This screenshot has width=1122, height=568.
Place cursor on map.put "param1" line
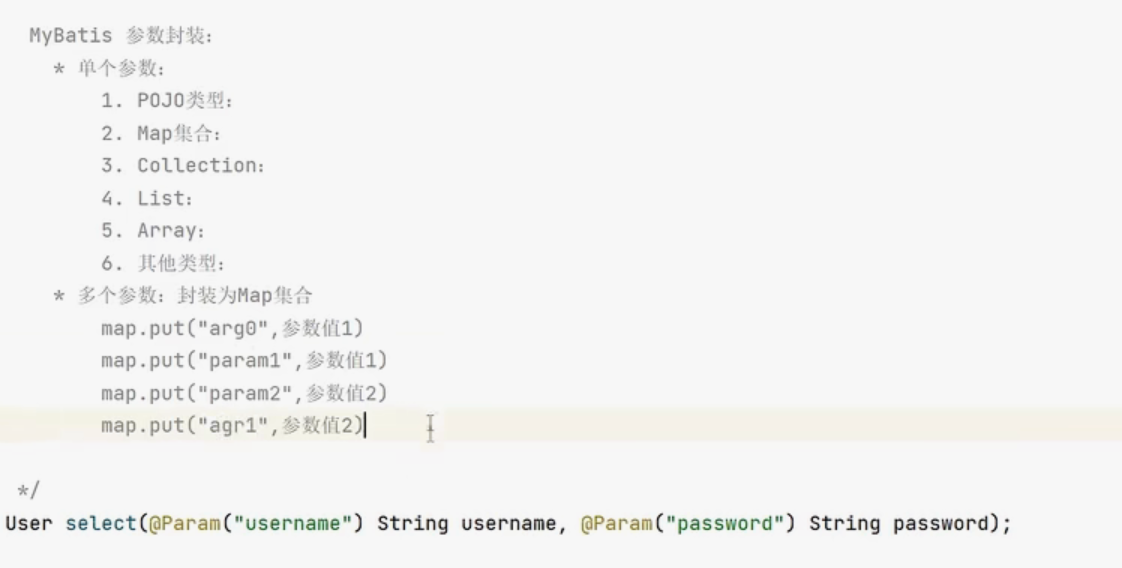243,360
